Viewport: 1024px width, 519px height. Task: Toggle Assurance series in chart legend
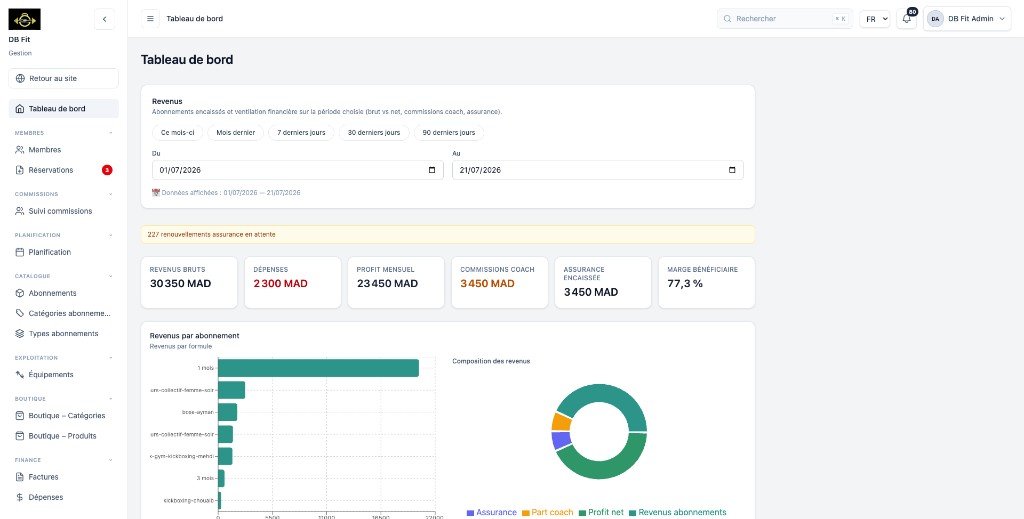tap(492, 512)
